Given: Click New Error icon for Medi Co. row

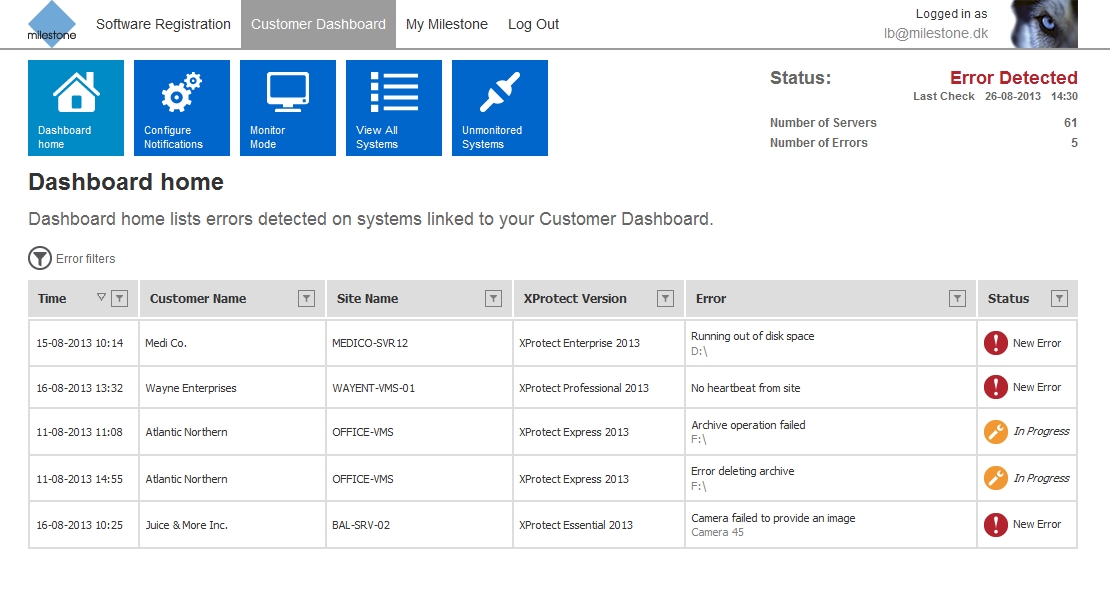Looking at the screenshot, I should pyautogui.click(x=995, y=343).
